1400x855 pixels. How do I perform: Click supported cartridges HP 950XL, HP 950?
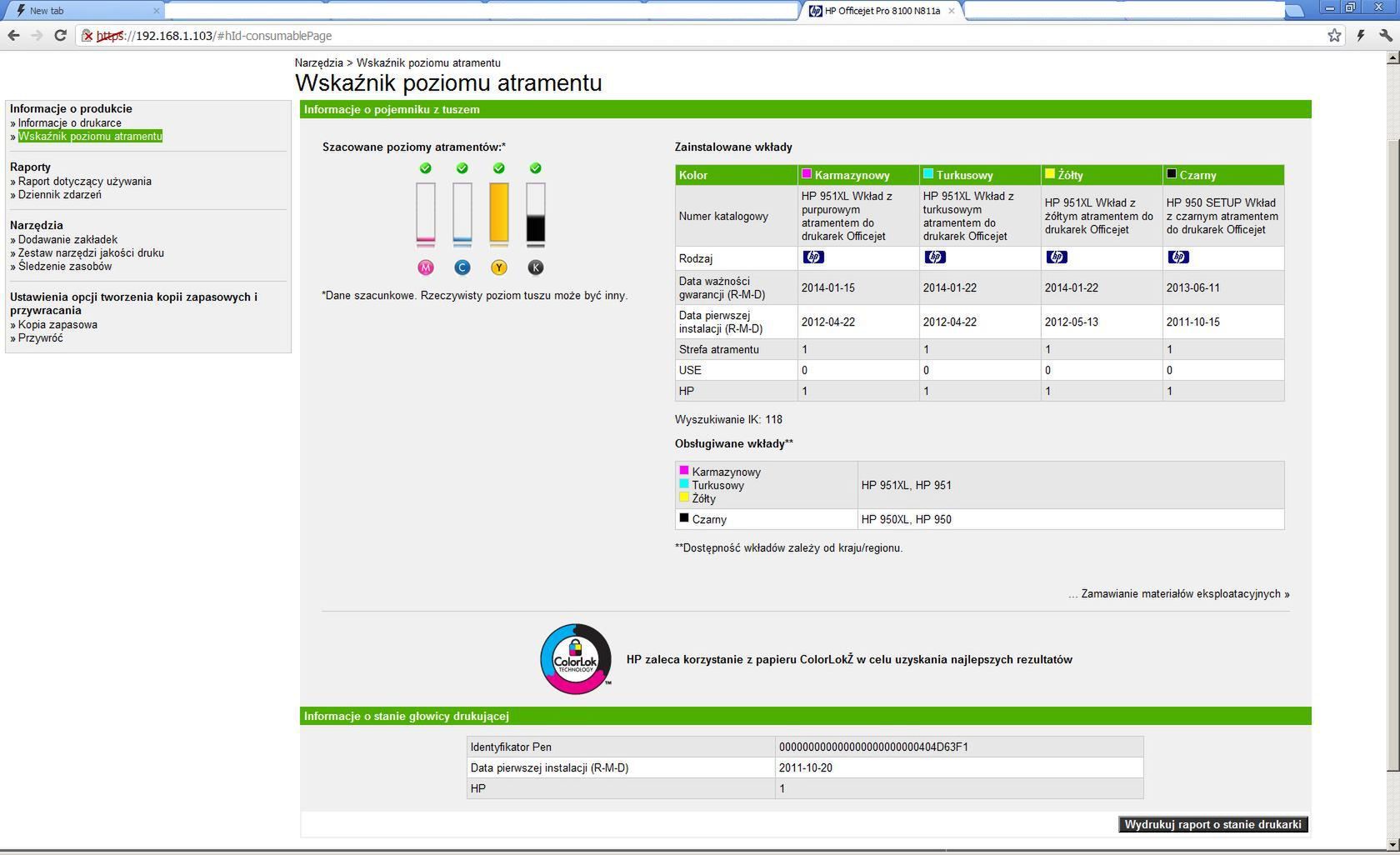tap(906, 519)
